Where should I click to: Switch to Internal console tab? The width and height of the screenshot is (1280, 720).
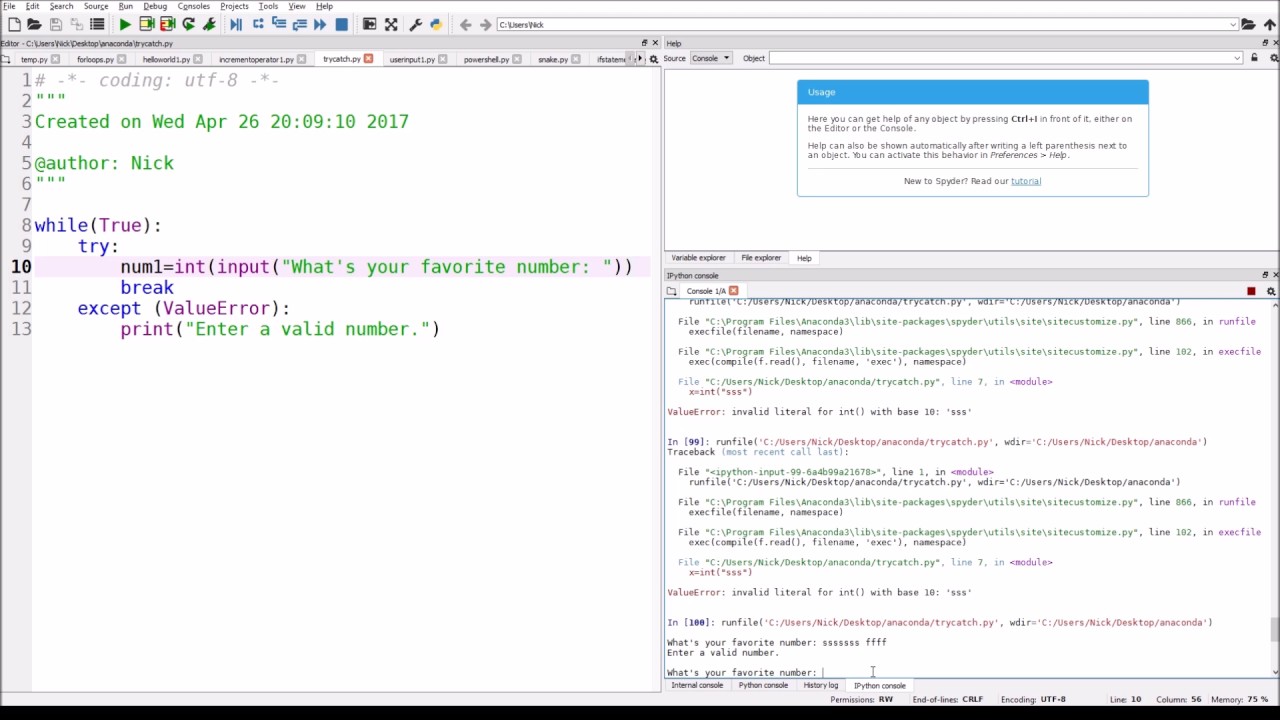point(697,686)
